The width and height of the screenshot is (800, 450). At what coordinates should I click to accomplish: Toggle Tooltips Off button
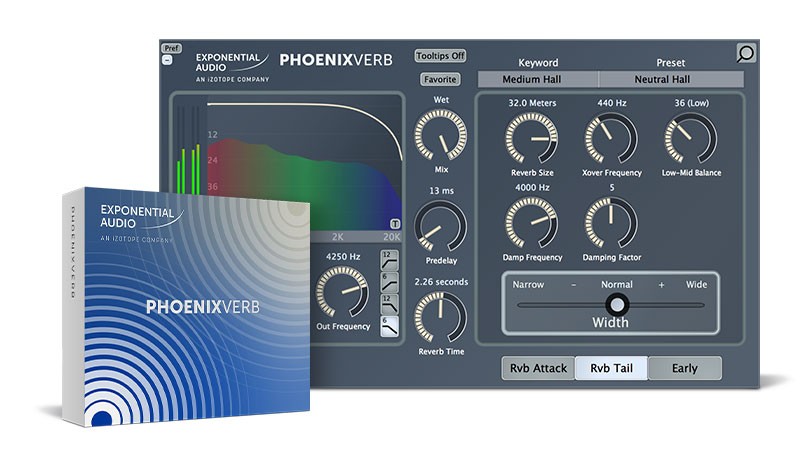pos(440,56)
